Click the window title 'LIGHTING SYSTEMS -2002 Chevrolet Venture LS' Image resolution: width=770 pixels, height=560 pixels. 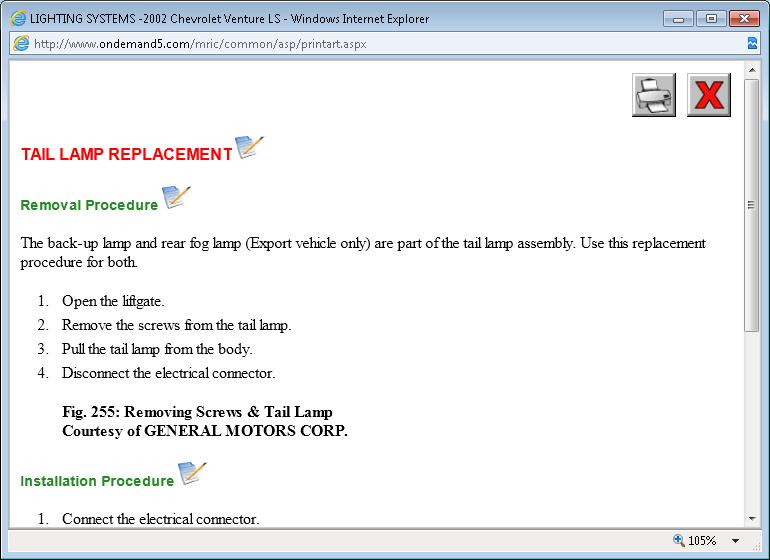[155, 19]
